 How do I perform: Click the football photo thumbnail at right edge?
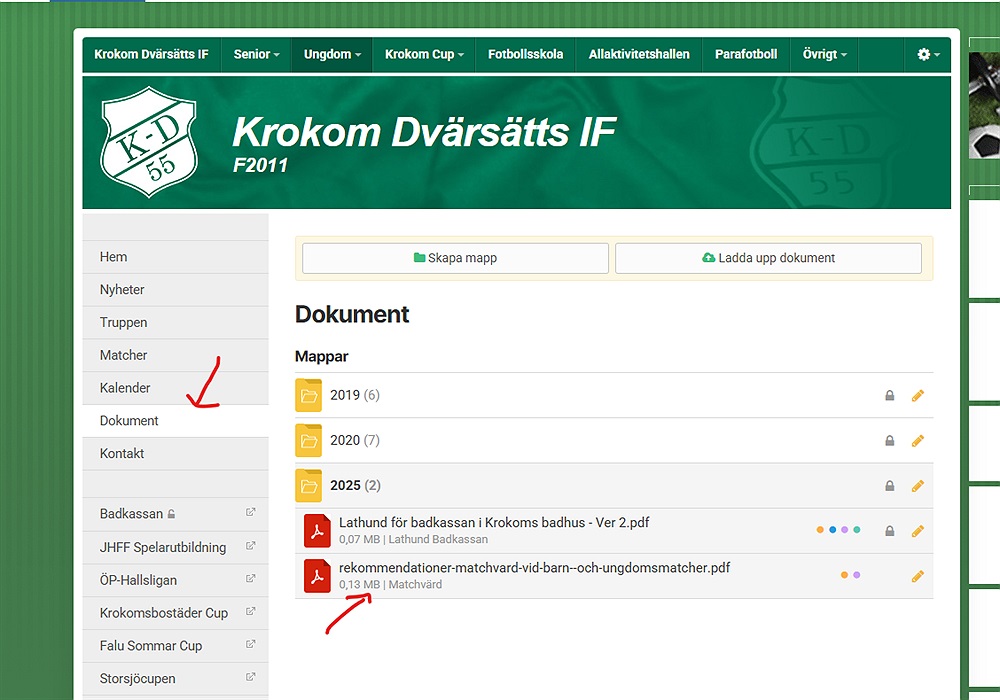pyautogui.click(x=984, y=106)
